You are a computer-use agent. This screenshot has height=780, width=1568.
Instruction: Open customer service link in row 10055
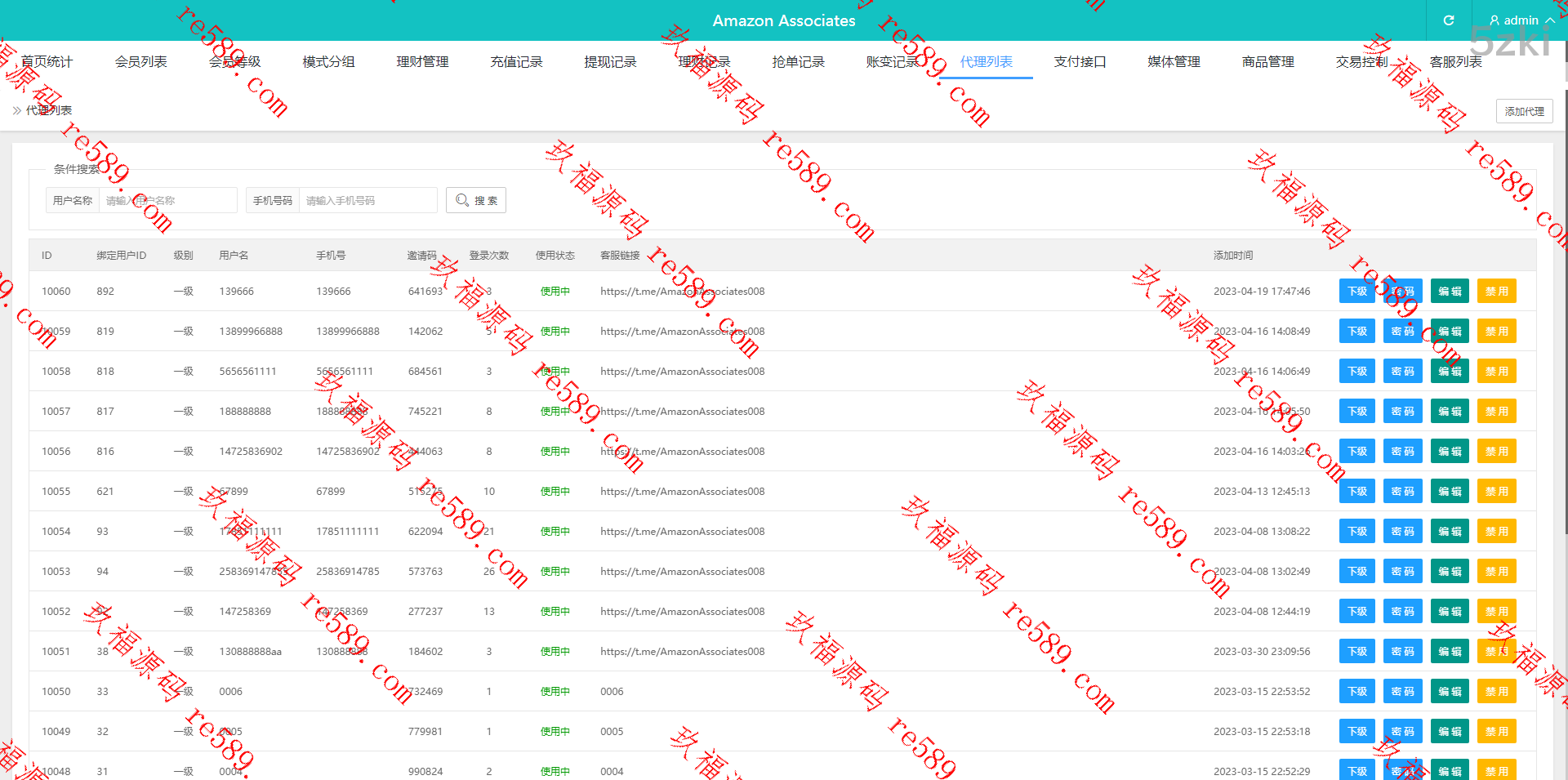pyautogui.click(x=682, y=492)
